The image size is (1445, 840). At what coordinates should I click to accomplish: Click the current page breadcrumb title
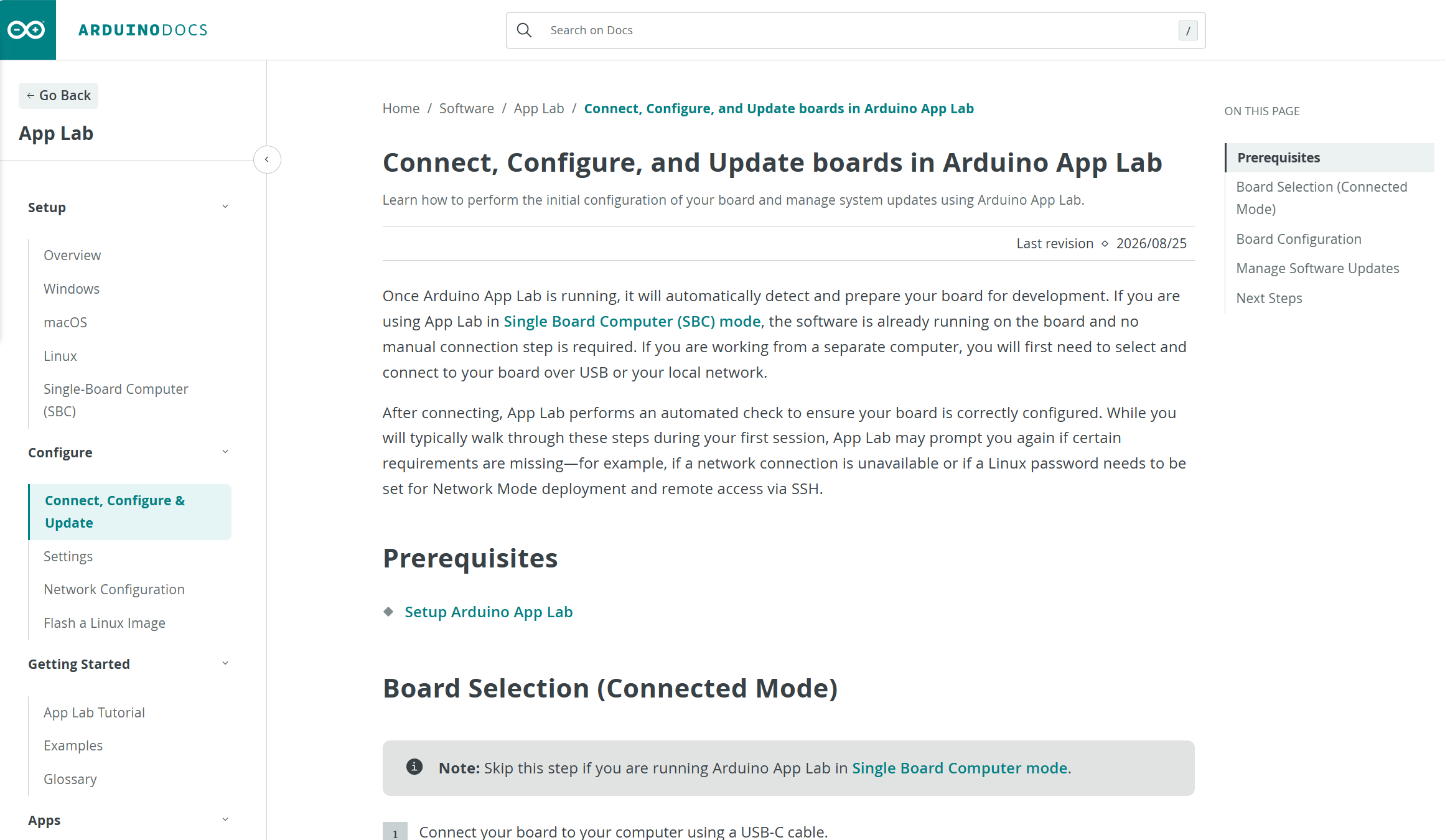779,108
